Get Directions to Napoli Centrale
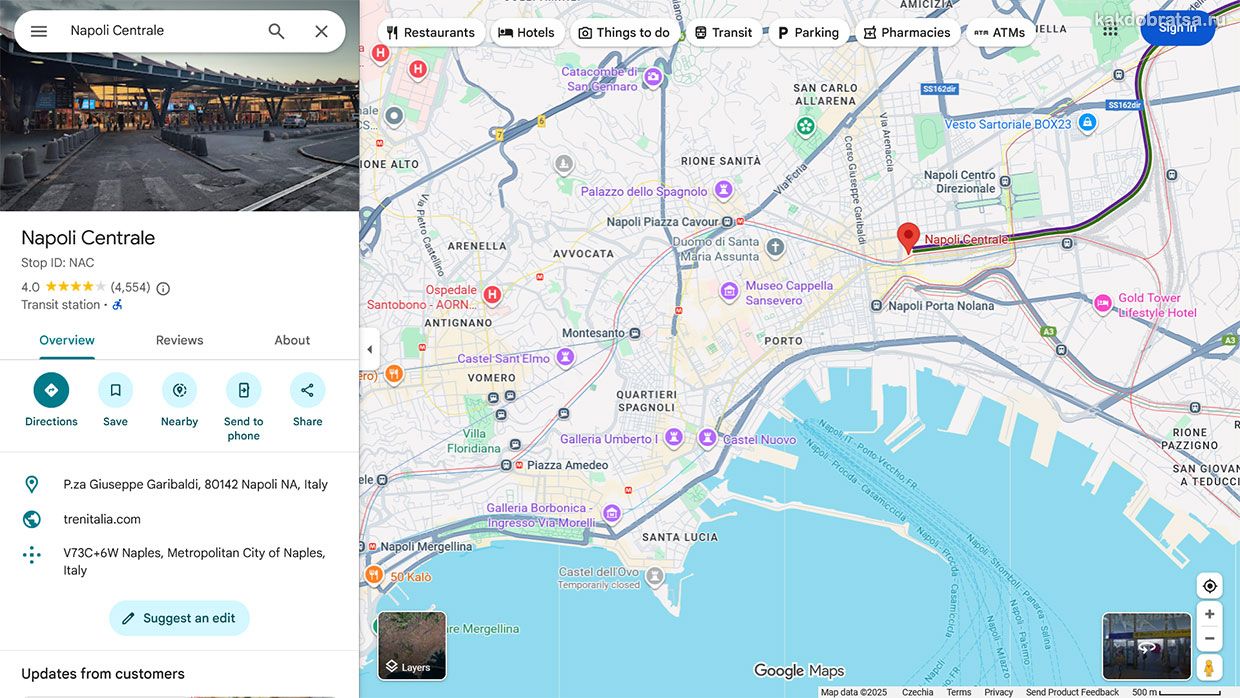 pyautogui.click(x=51, y=390)
